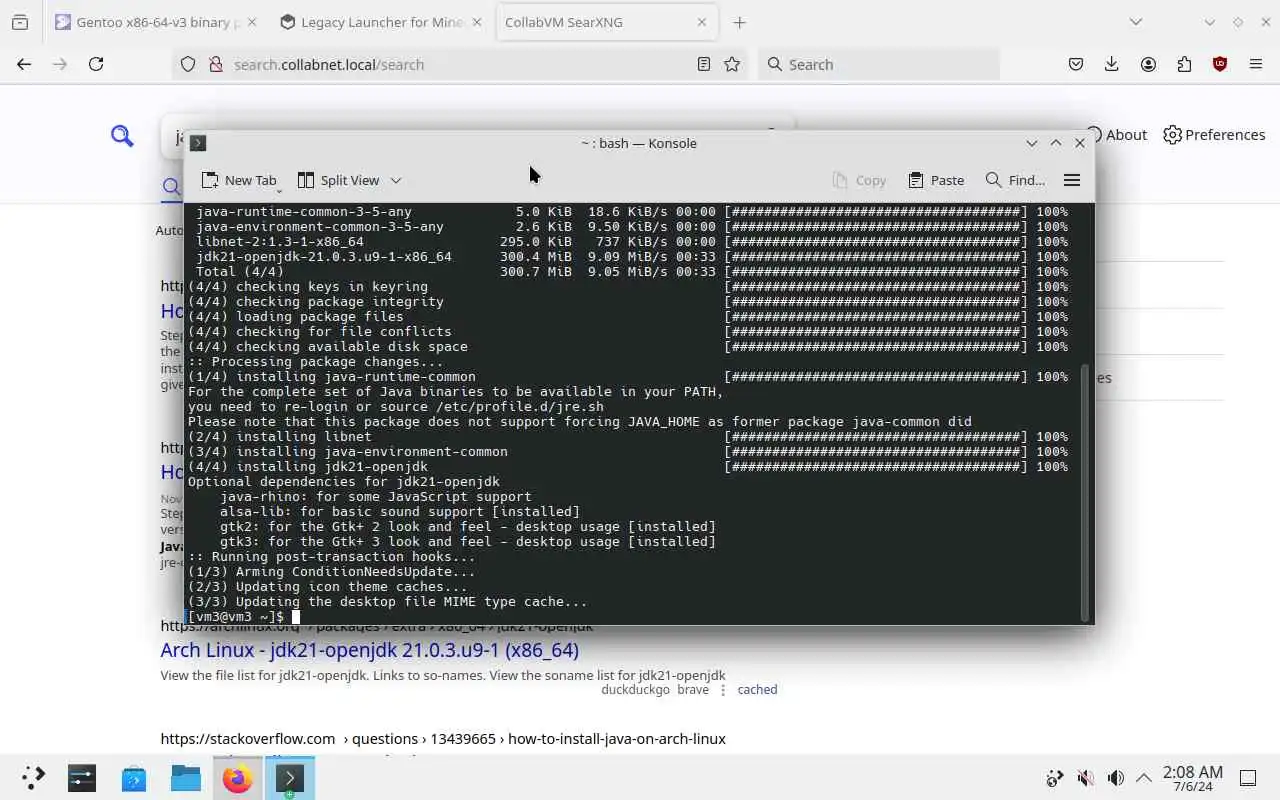Expand hidden system tray icons arrow
This screenshot has width=1280, height=800.
tap(1144, 778)
